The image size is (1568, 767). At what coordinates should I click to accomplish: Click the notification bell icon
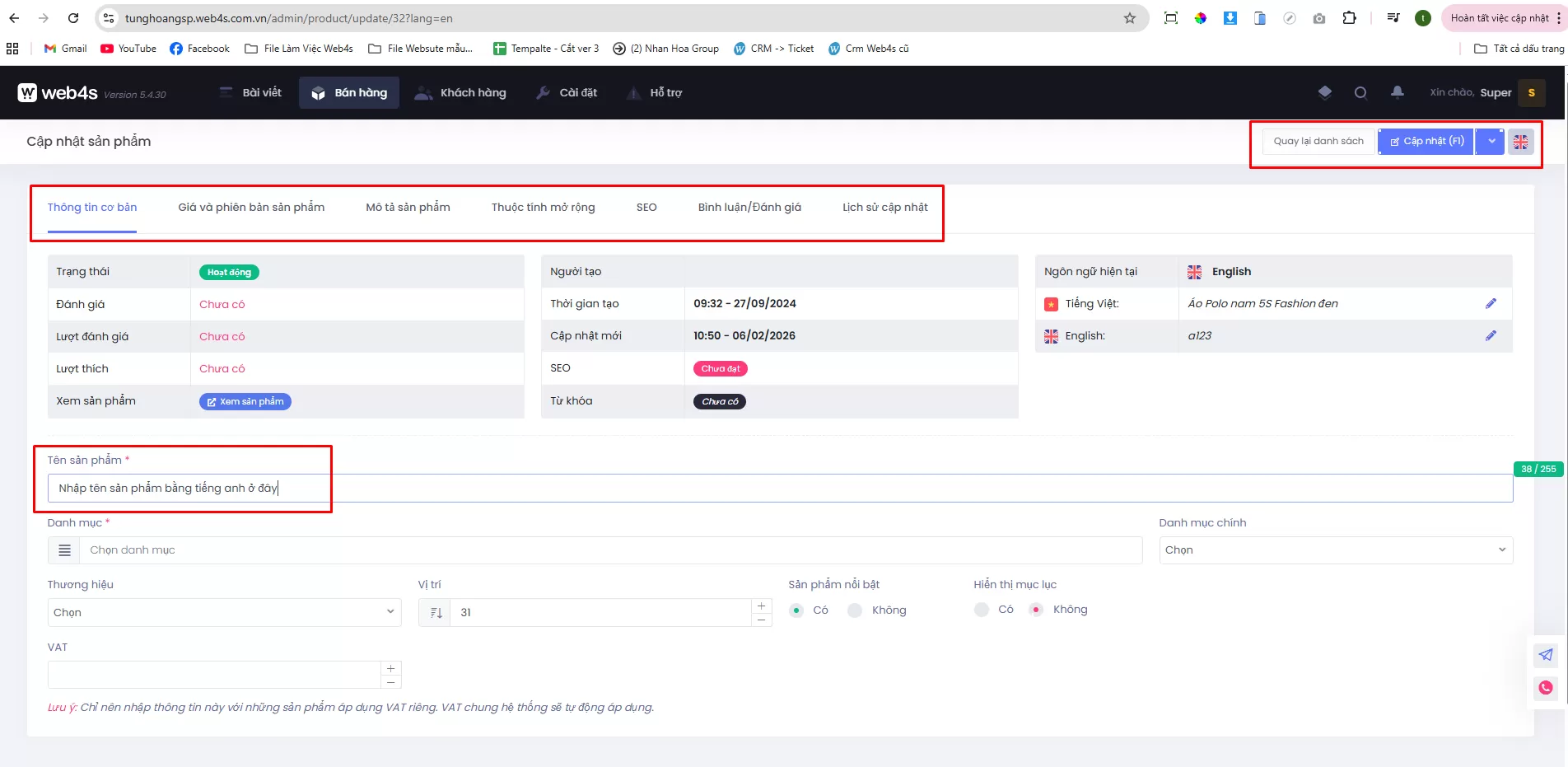pyautogui.click(x=1398, y=92)
